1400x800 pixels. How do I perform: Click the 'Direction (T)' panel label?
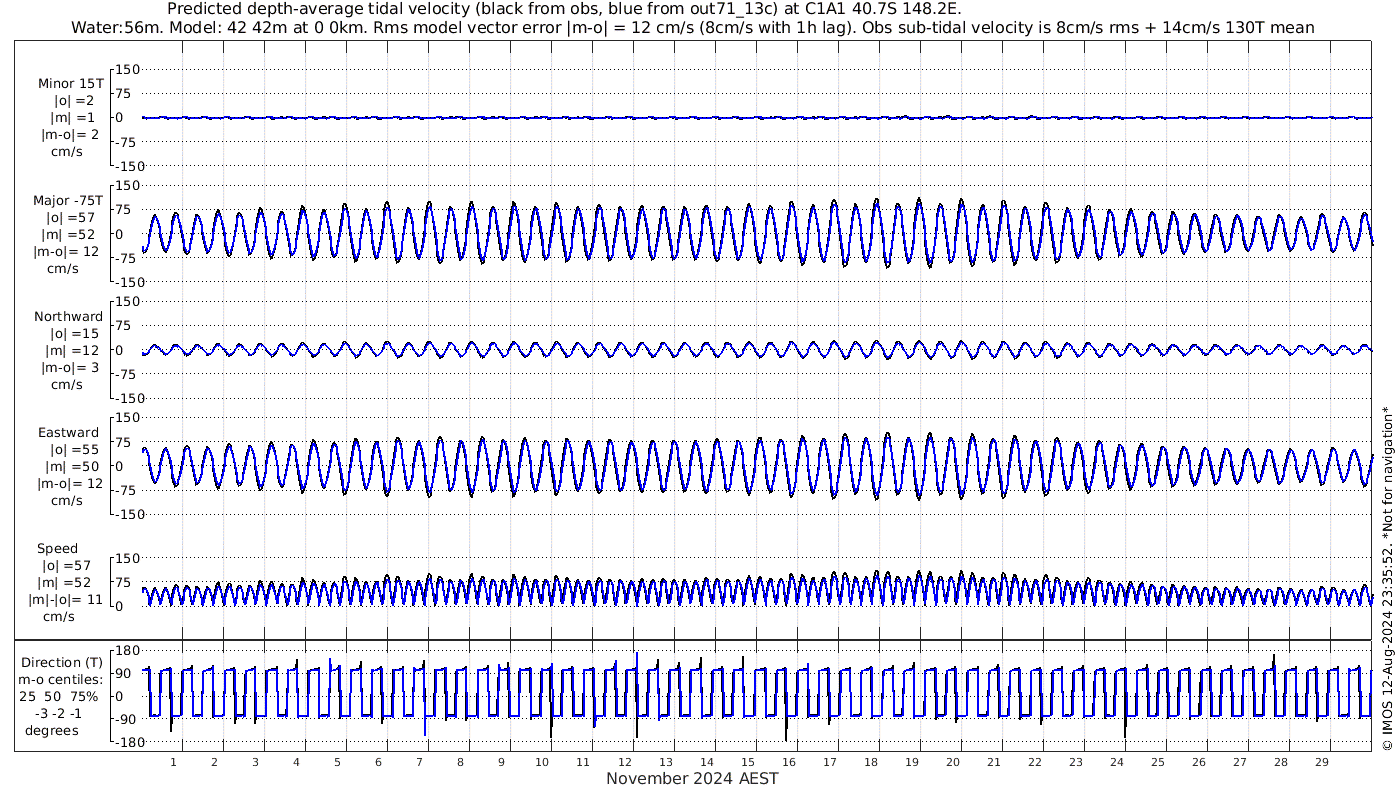click(62, 663)
